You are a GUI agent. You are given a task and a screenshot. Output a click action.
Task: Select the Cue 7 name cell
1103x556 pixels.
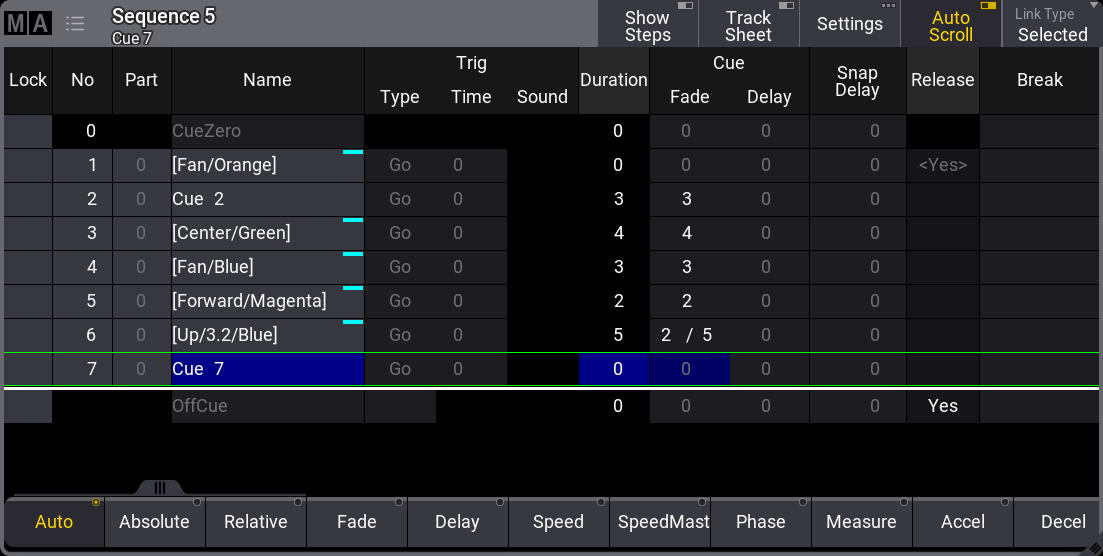267,369
